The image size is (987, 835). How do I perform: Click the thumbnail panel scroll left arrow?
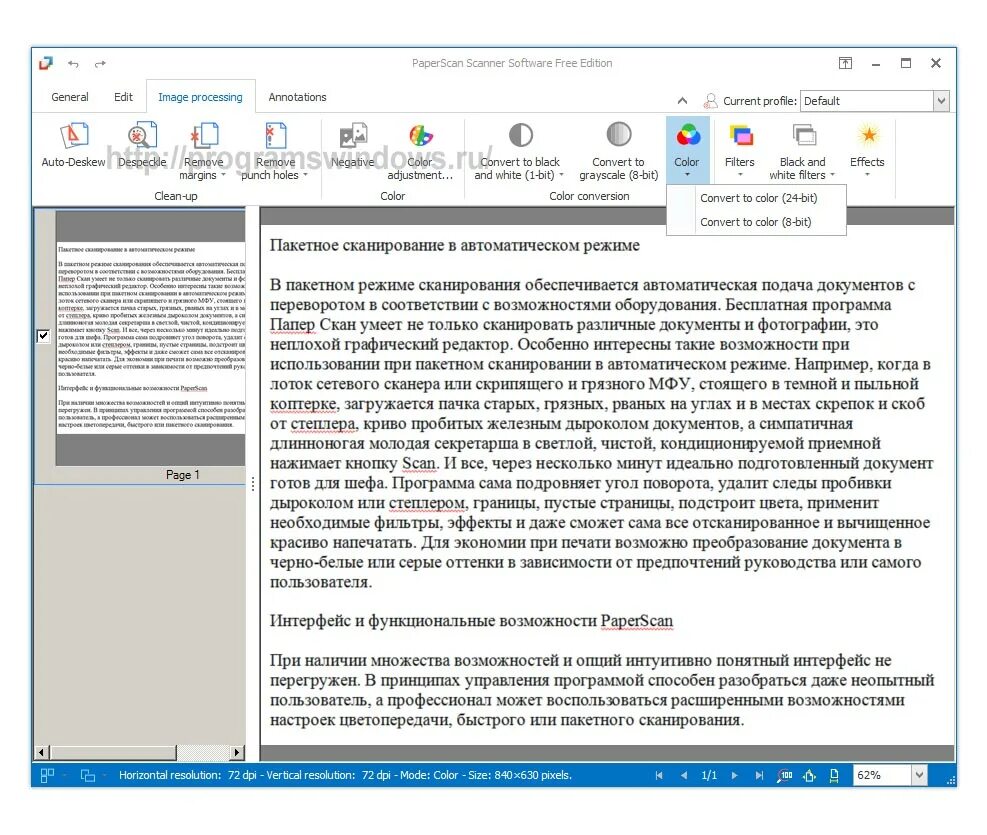pos(42,752)
